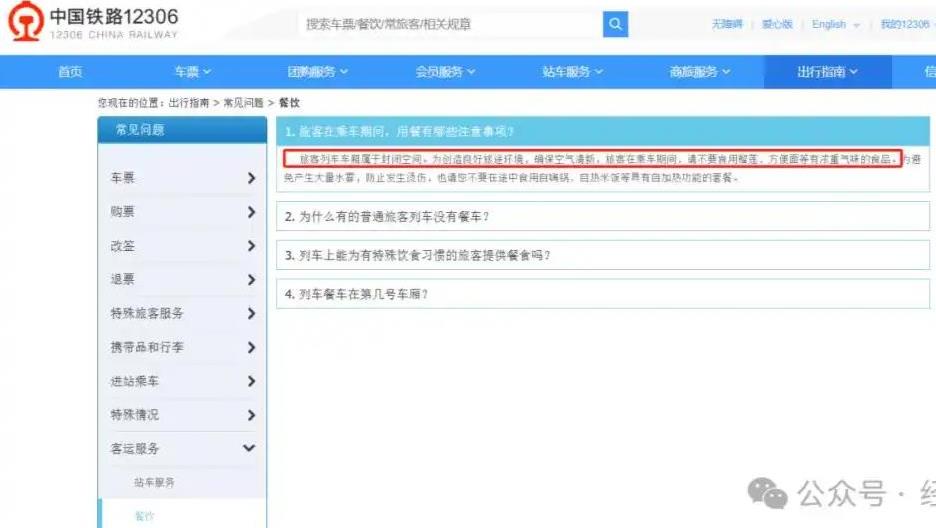Image resolution: width=936 pixels, height=528 pixels.
Task: Open the 商旅服务 navigation dropdown
Action: (x=700, y=72)
